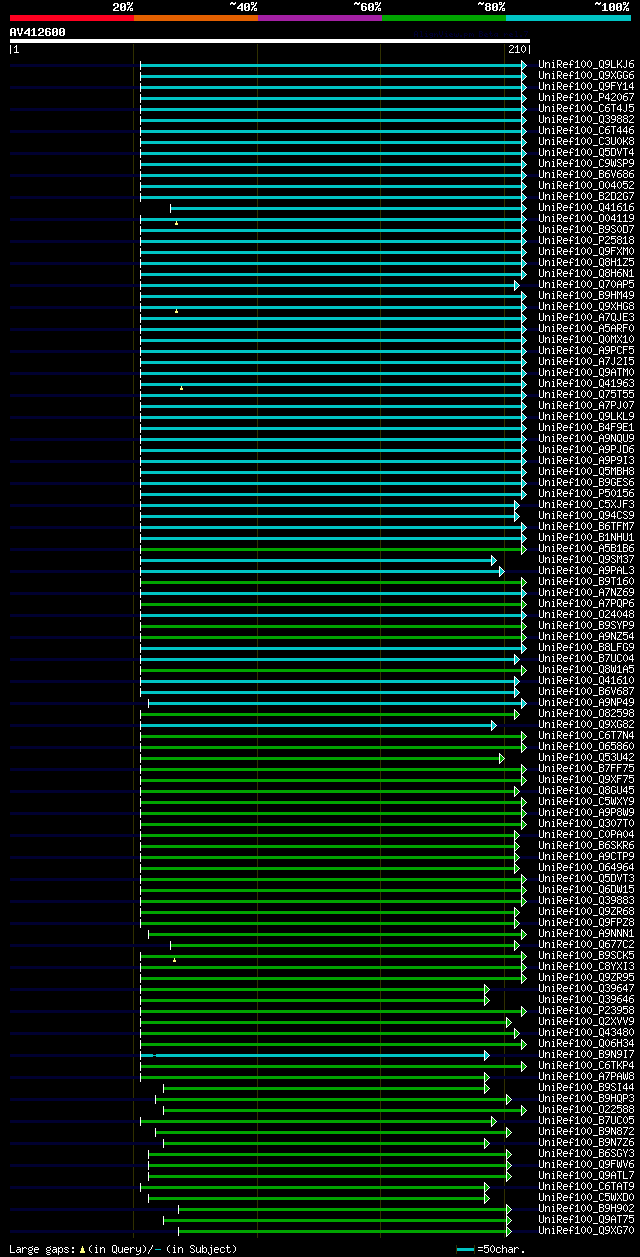This screenshot has width=640, height=1257.
Task: Select label UniRef100_Q39883
Action: pos(586,900)
